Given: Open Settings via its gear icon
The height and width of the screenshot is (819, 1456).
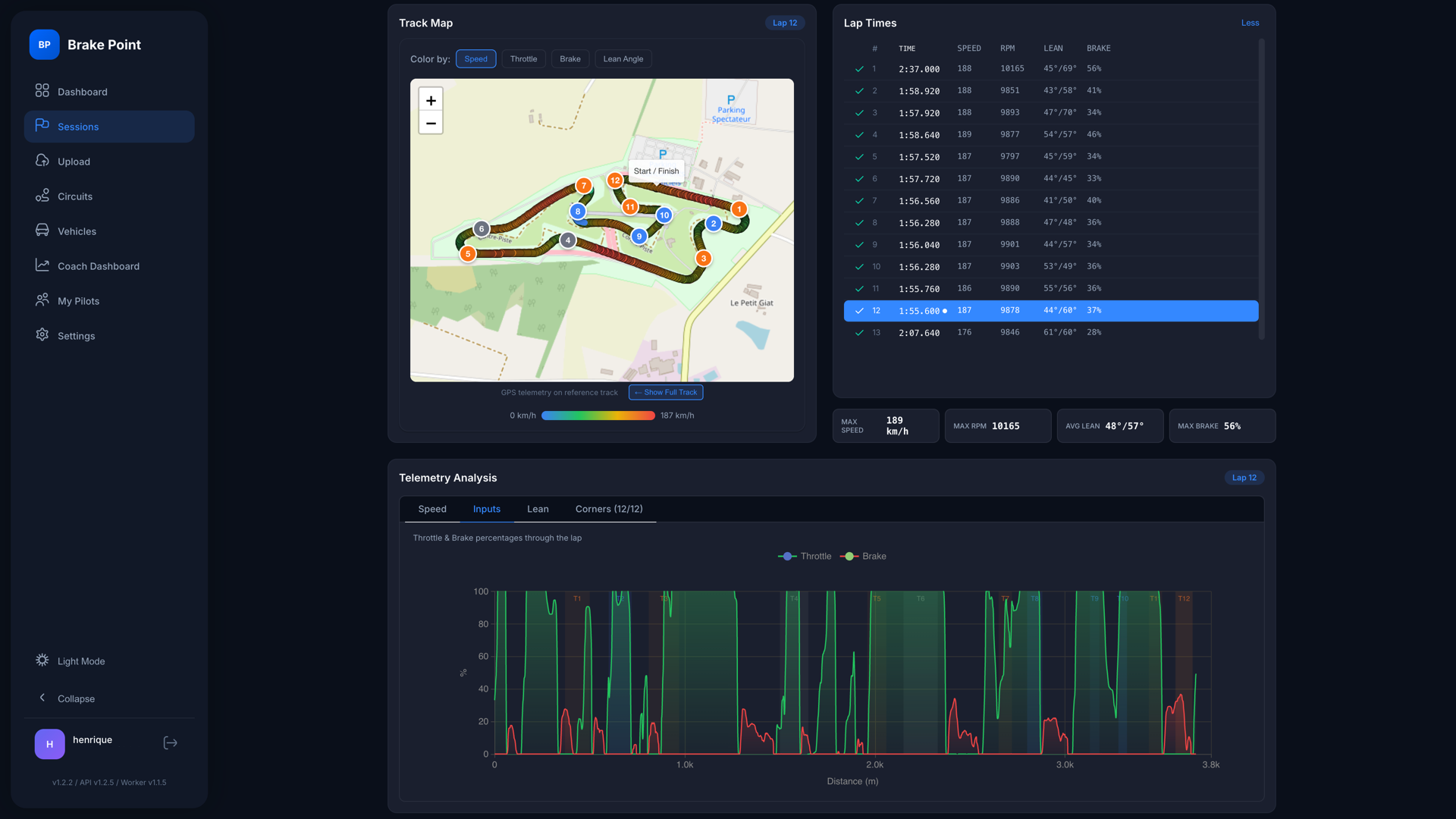Looking at the screenshot, I should click(x=42, y=335).
